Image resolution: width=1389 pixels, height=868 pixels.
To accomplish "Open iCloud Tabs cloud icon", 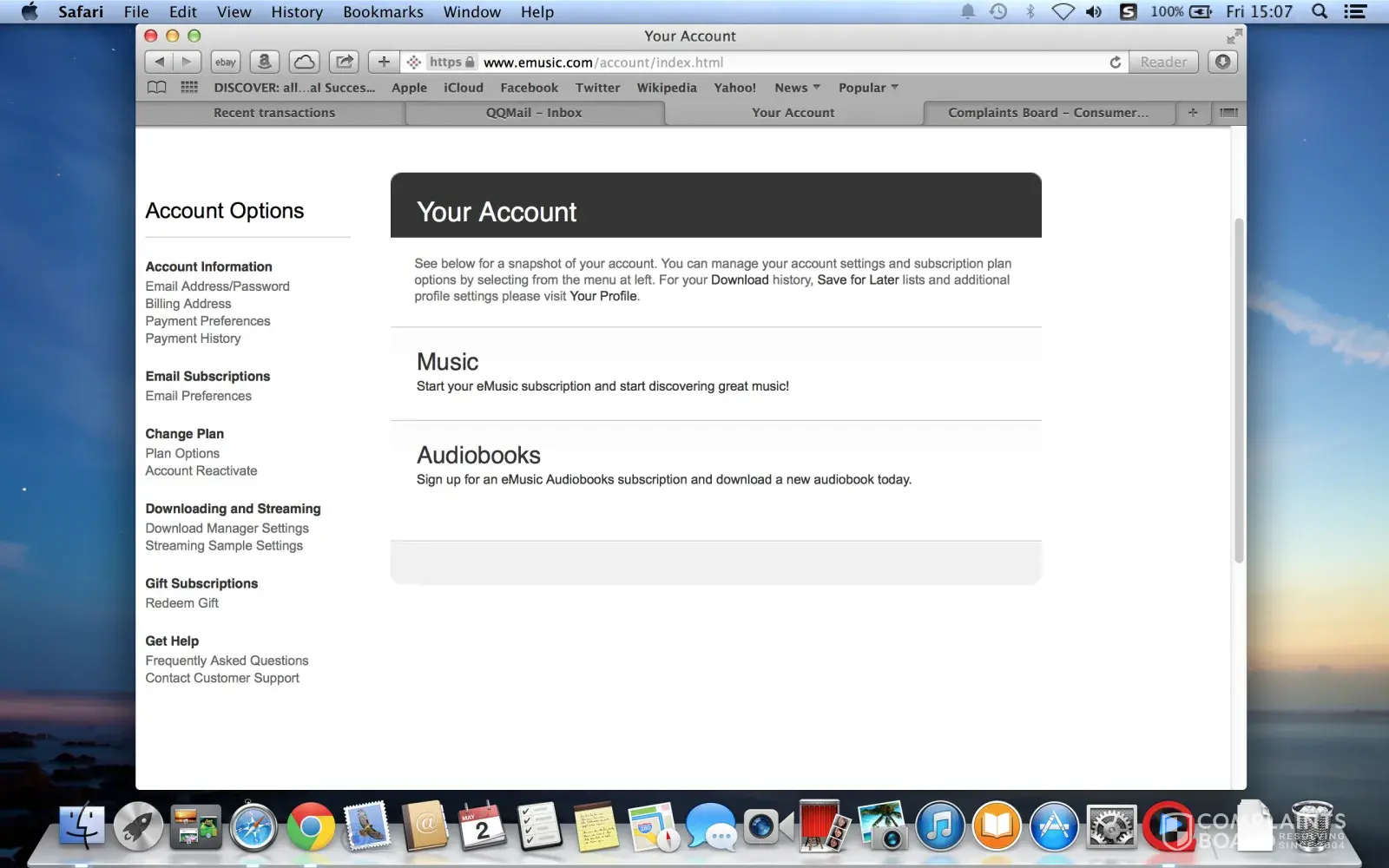I will pyautogui.click(x=304, y=62).
